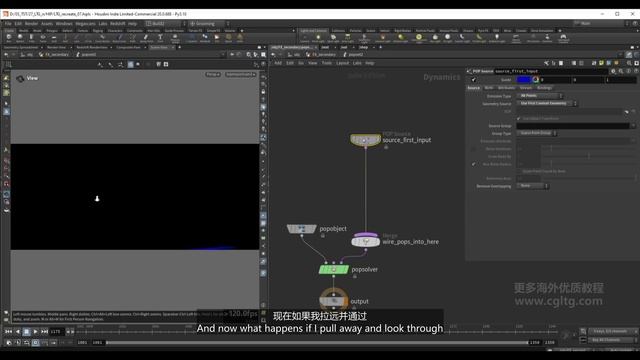The height and width of the screenshot is (360, 640).
Task: Open the Group Type dropdown
Action: pyautogui.click(x=537, y=133)
